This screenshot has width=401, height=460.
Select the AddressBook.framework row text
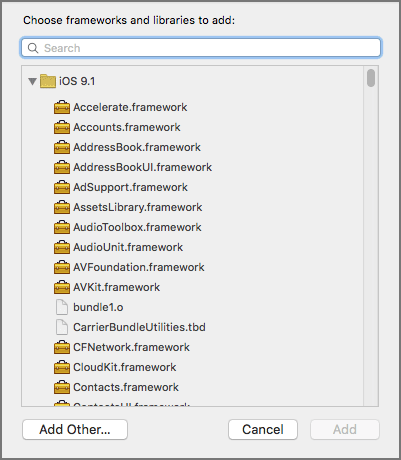click(x=137, y=147)
